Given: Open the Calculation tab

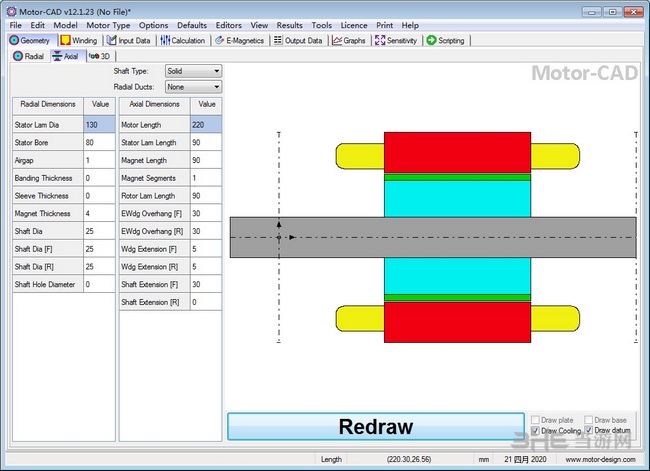Looking at the screenshot, I should coord(183,41).
